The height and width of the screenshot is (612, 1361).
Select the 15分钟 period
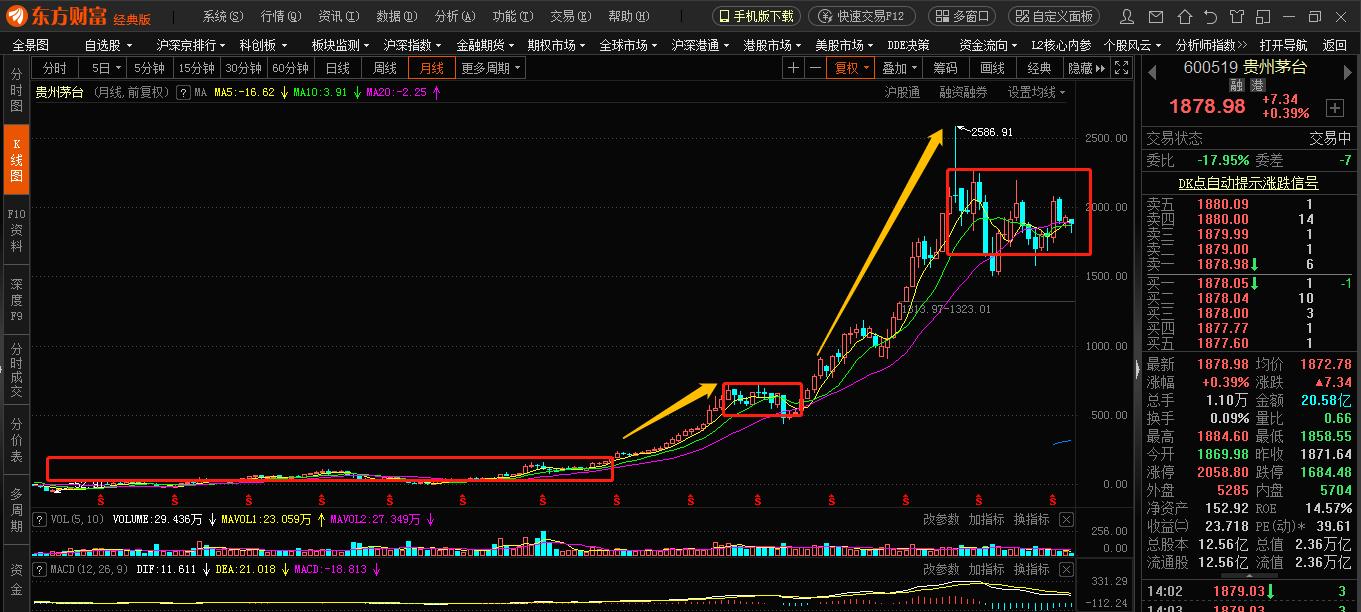[x=196, y=67]
